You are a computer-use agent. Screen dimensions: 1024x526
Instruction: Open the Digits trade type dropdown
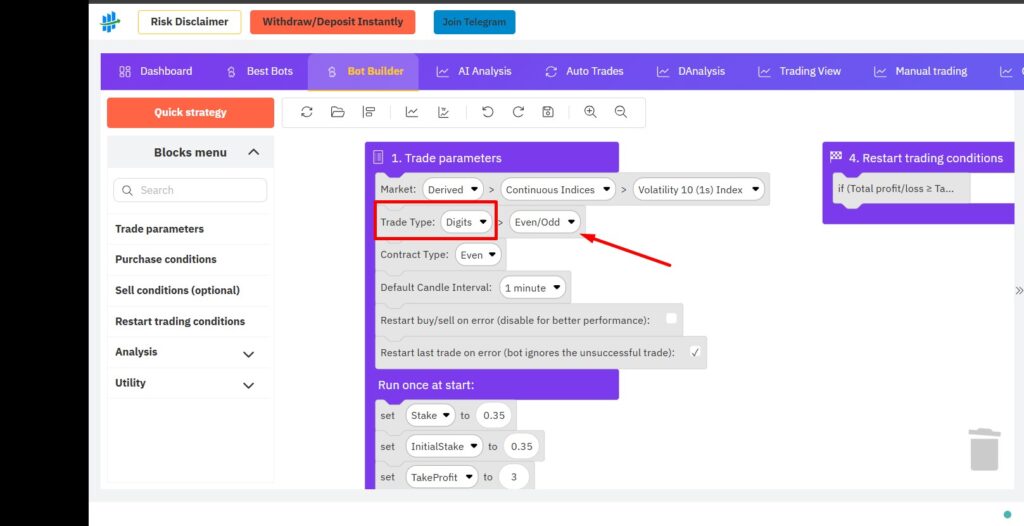[466, 222]
